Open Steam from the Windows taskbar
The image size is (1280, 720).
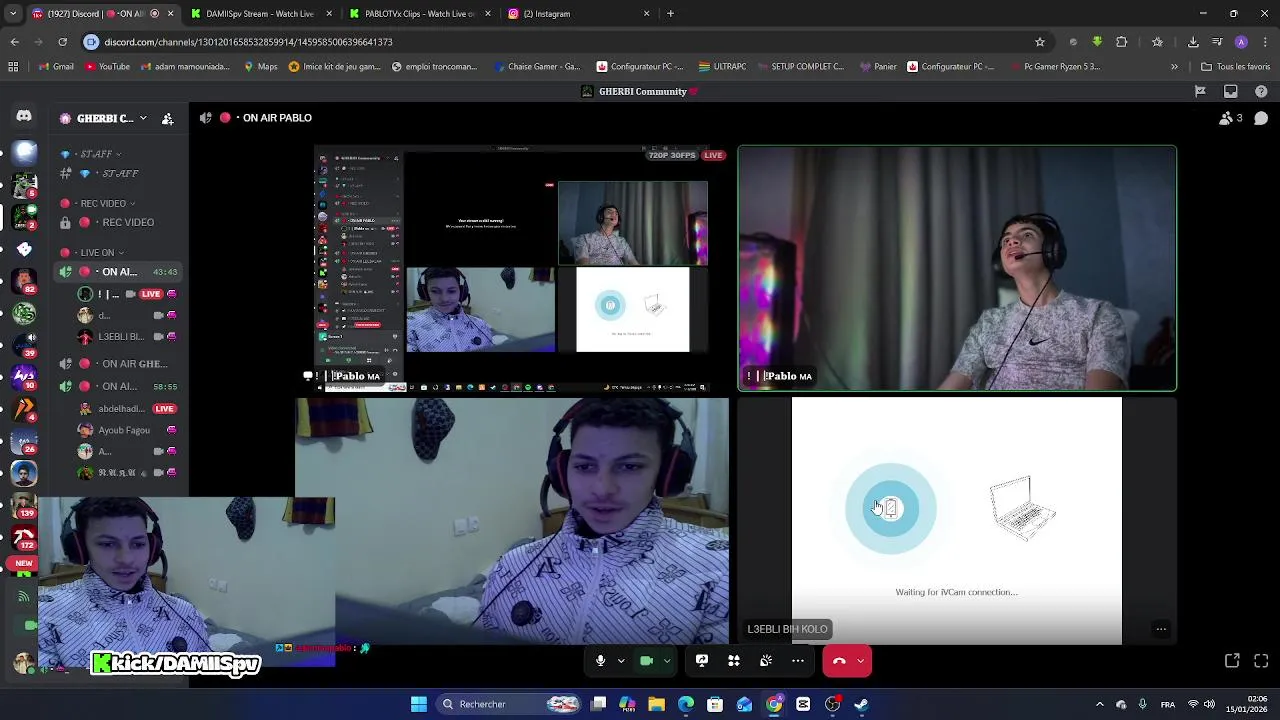pyautogui.click(x=861, y=704)
